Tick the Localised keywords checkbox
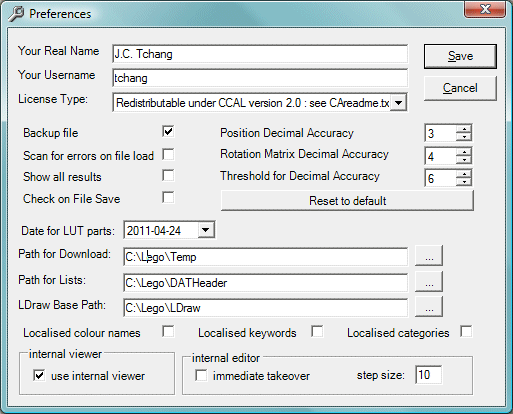Image resolution: width=513 pixels, height=414 pixels. coord(317,332)
